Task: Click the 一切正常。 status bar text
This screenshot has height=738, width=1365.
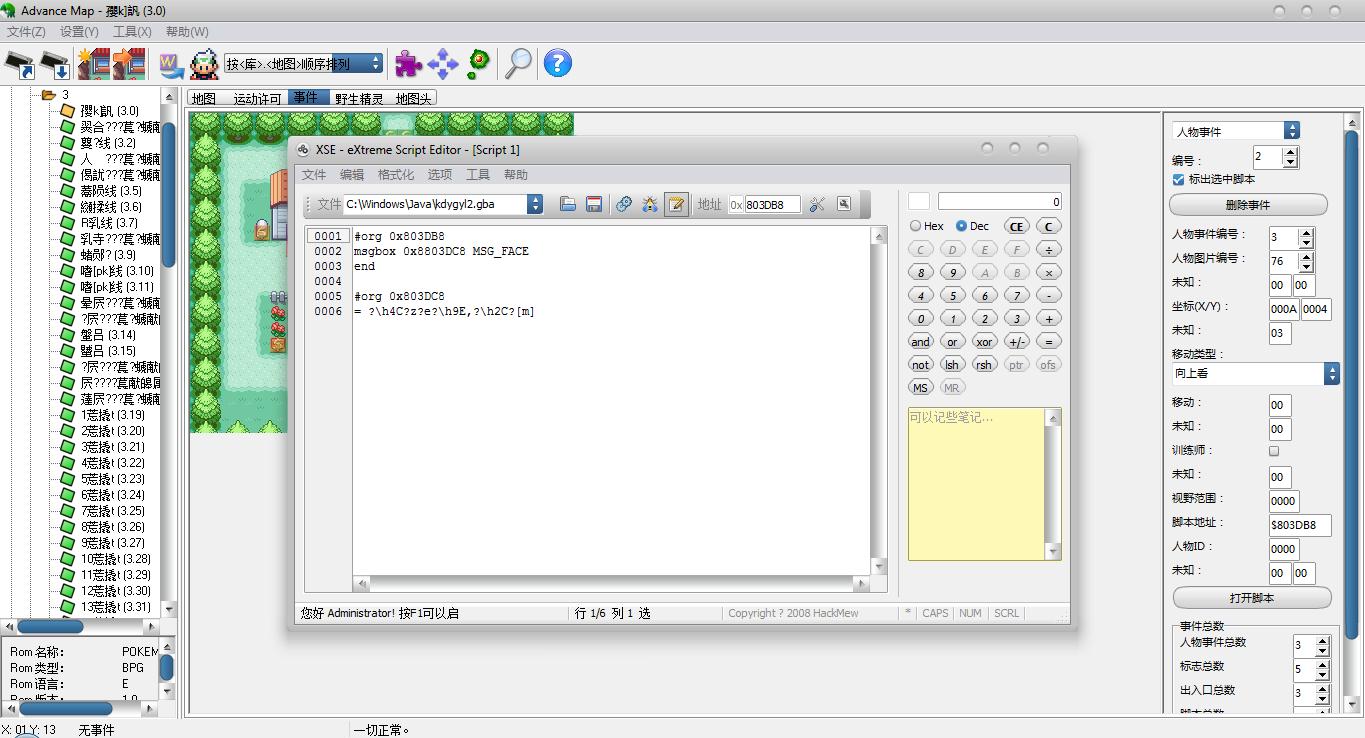Action: point(382,730)
